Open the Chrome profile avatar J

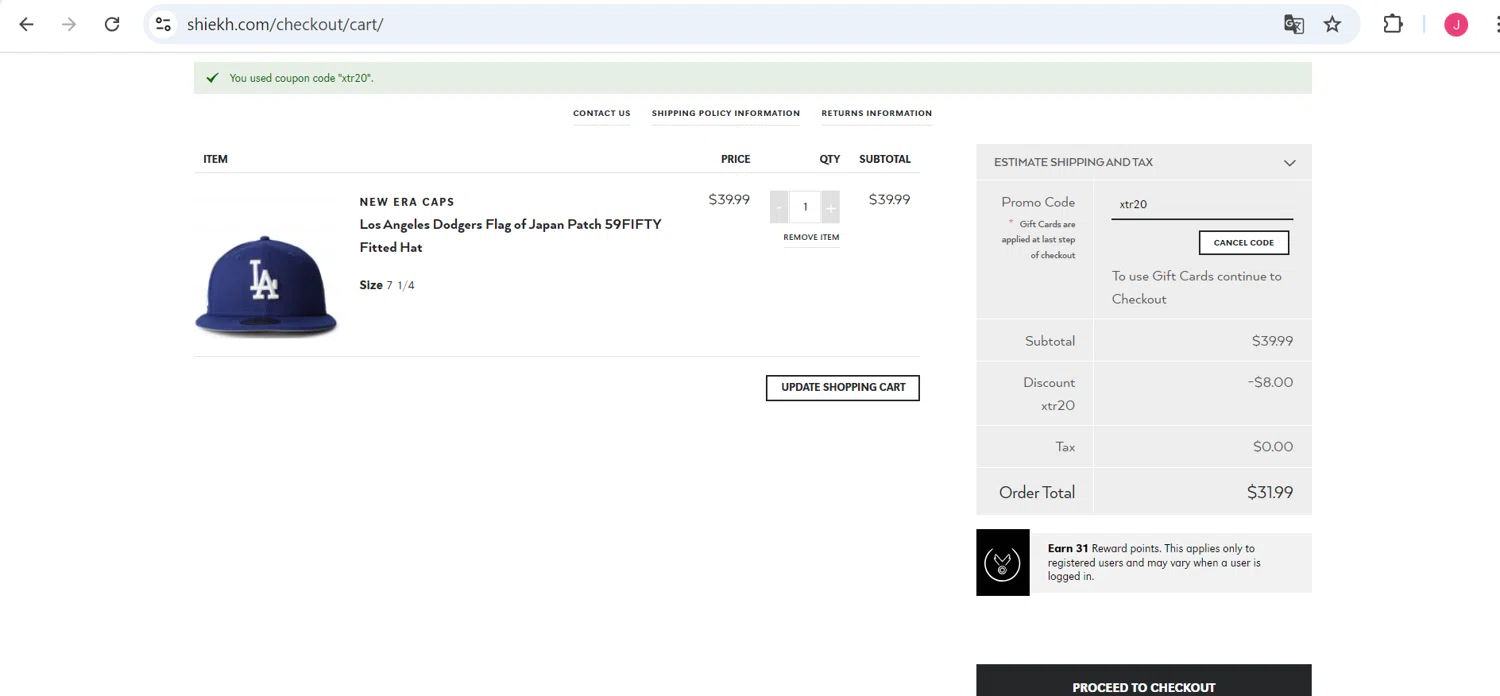click(x=1456, y=24)
